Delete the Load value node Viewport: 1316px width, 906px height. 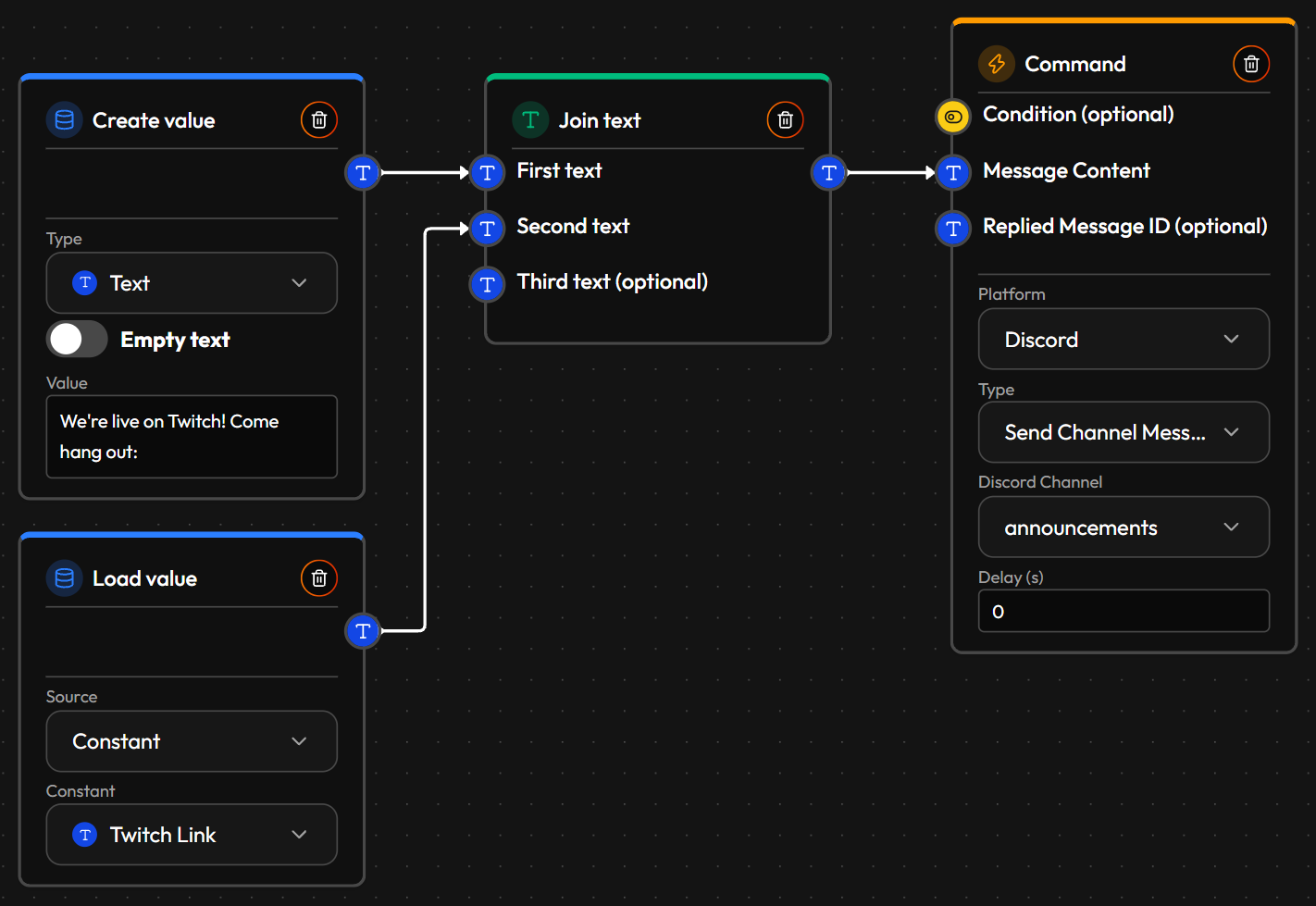click(x=319, y=578)
